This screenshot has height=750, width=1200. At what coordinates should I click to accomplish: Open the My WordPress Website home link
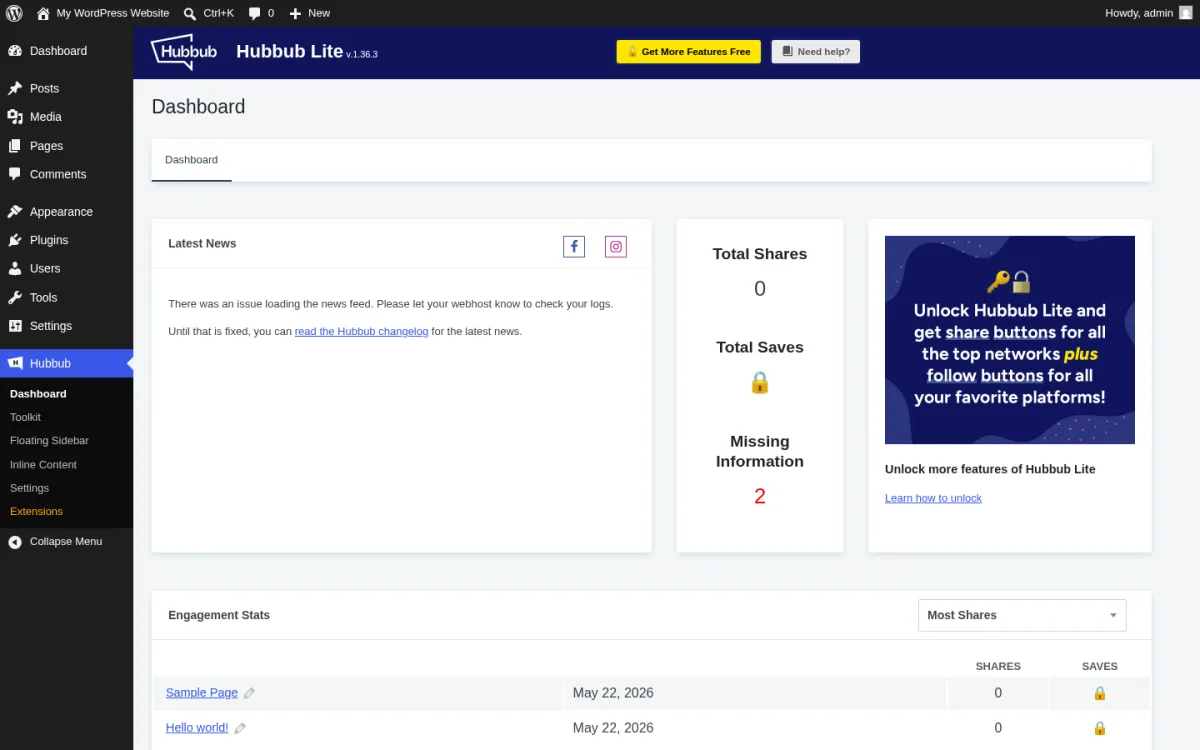coord(102,13)
